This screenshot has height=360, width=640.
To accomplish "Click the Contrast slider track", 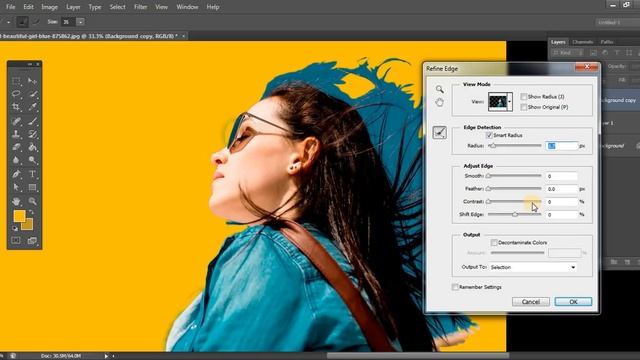I will tap(515, 202).
